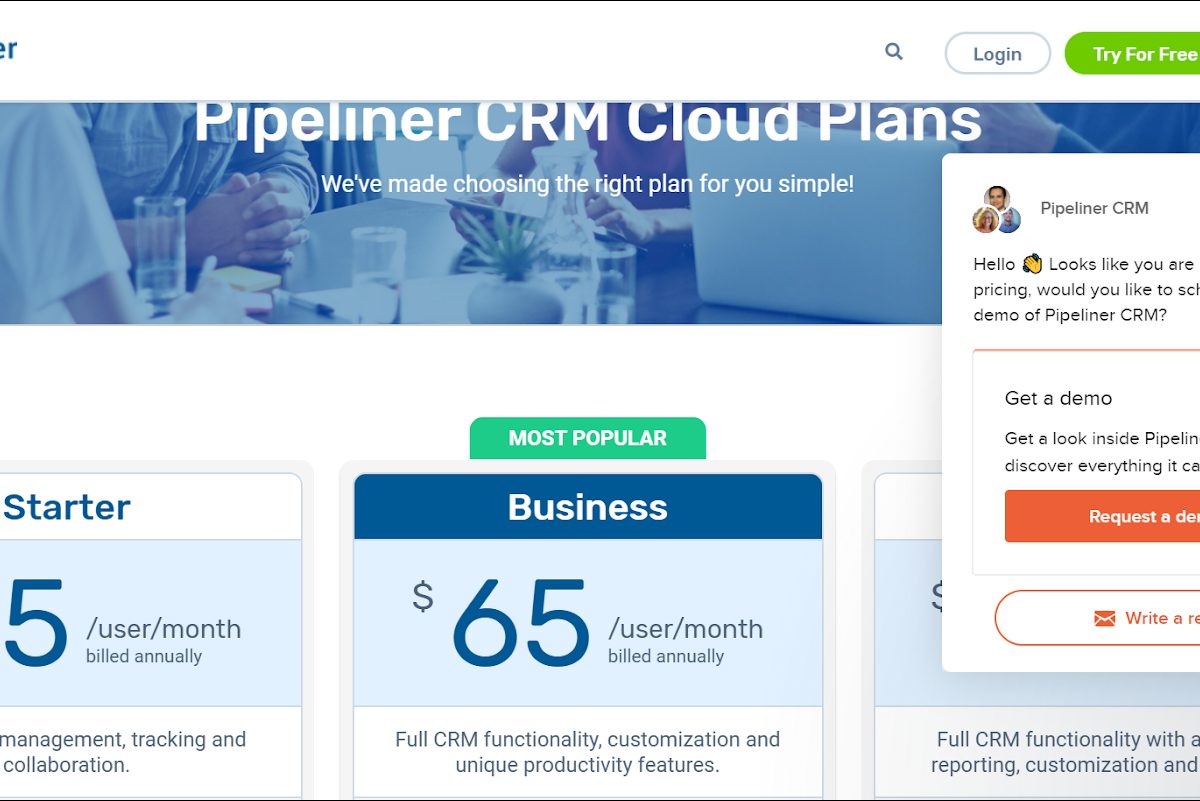The image size is (1200, 801).
Task: Click "billed annually" under the Business price
Action: click(x=666, y=657)
